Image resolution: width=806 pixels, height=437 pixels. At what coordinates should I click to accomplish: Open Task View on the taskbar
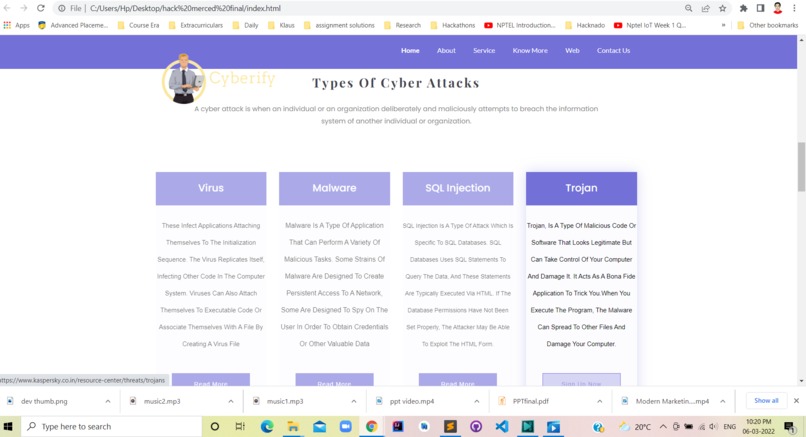point(240,427)
